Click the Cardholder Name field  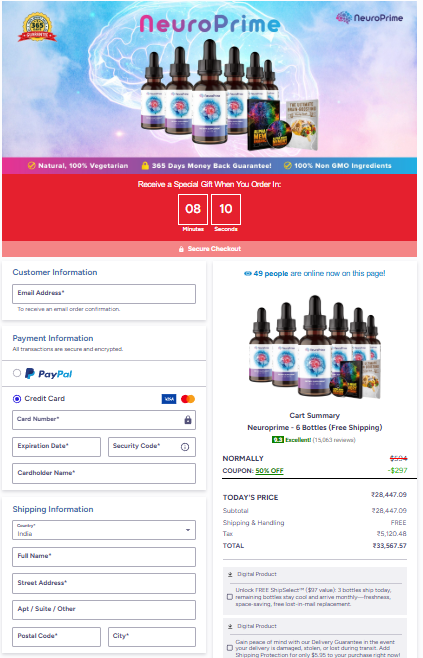(x=104, y=473)
